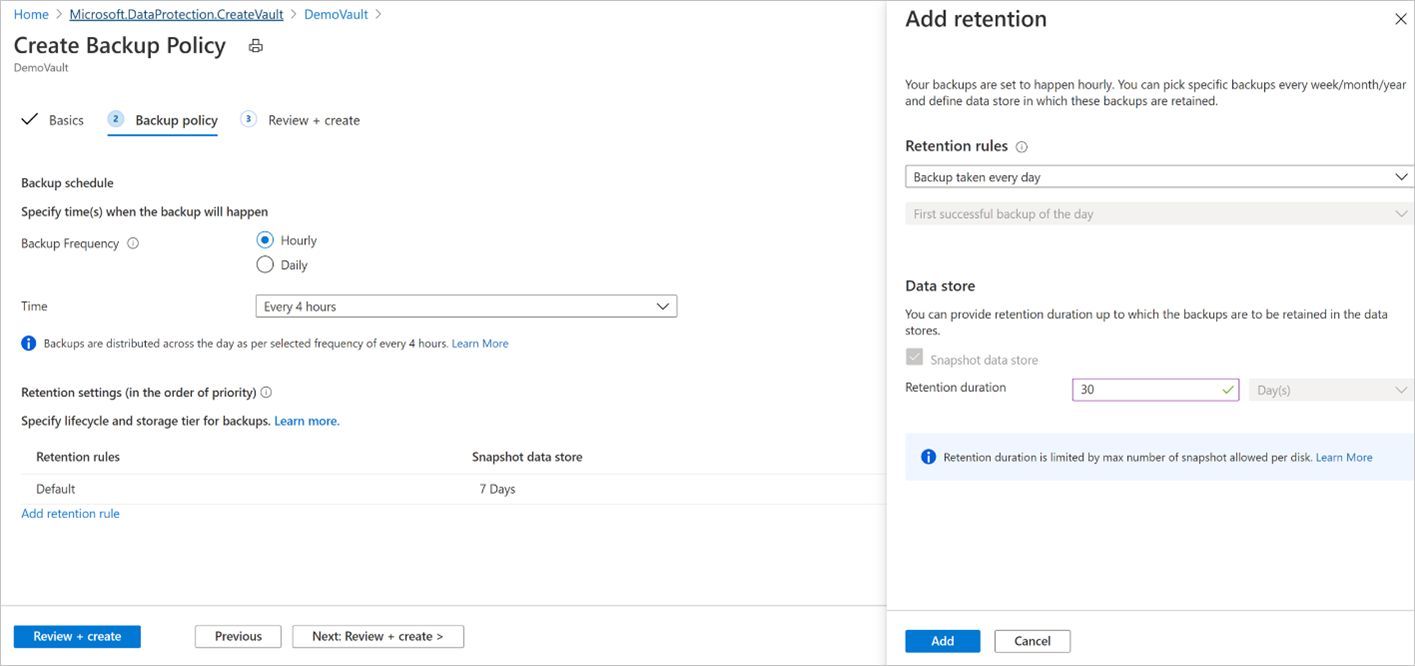This screenshot has width=1415, height=666.
Task: Open the Every 4 hours time dropdown
Action: click(466, 307)
